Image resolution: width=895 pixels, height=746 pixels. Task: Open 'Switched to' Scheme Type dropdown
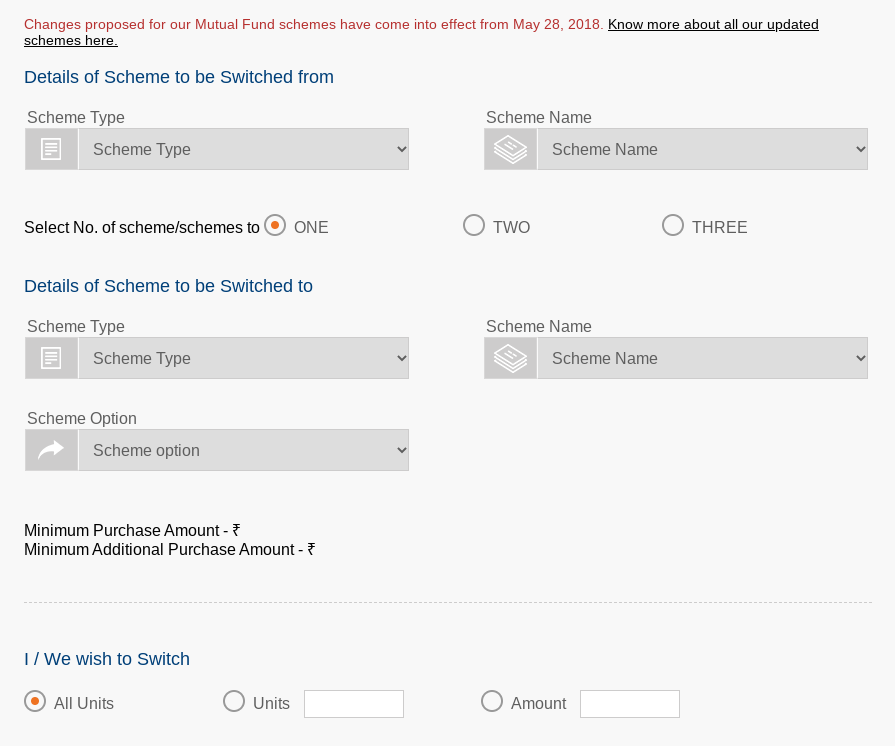point(243,358)
